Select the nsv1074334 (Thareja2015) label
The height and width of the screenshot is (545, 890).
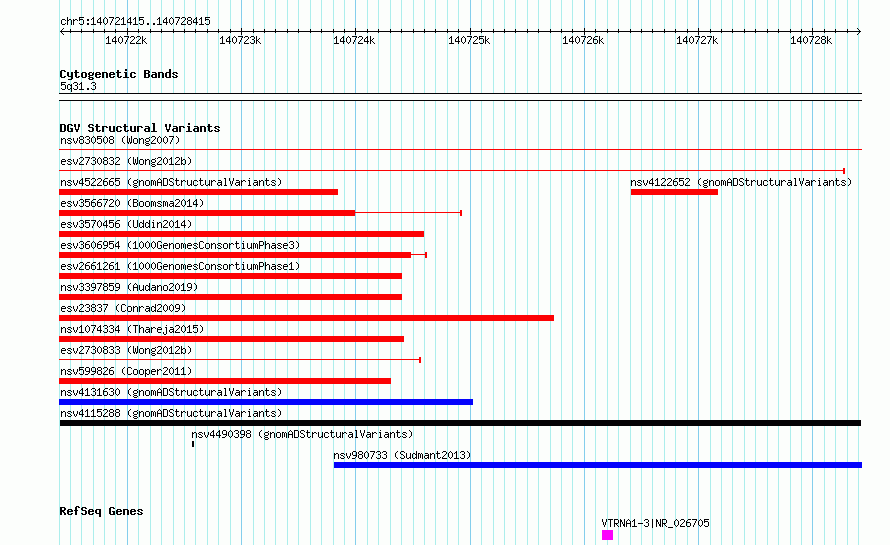[x=132, y=329]
